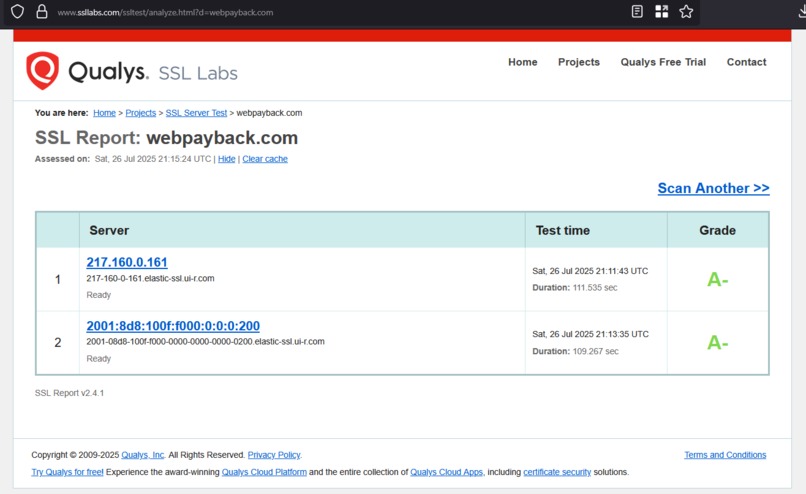Click the Projects breadcrumb link
The image size is (806, 494).
click(x=141, y=113)
